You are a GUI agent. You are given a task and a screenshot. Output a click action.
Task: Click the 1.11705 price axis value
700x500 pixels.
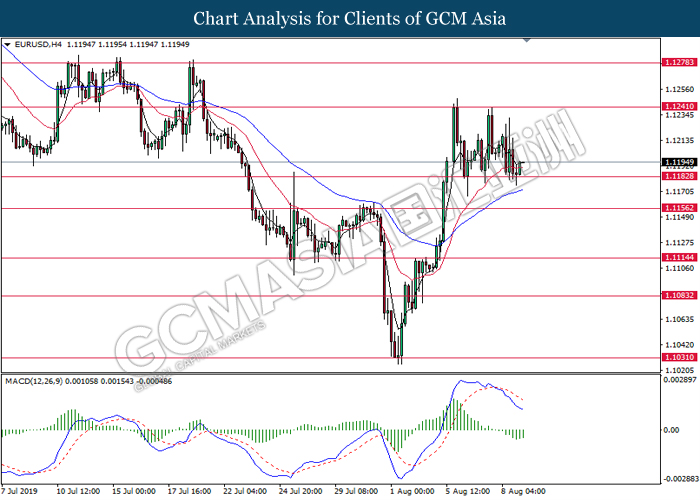click(x=680, y=192)
